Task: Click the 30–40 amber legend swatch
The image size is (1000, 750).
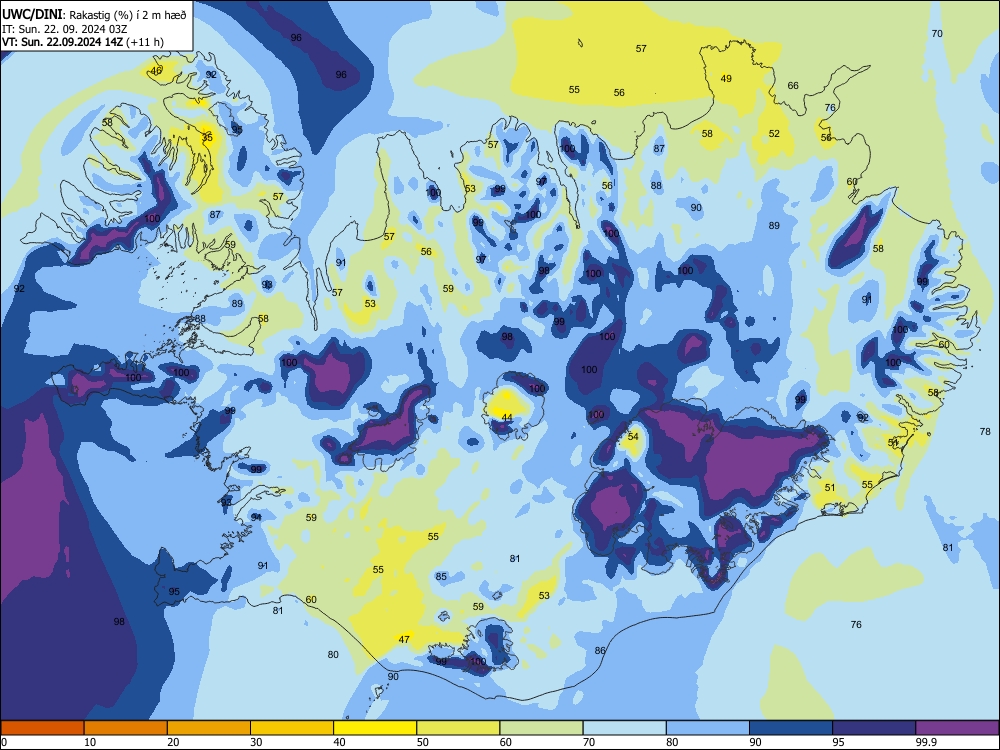Action: [x=292, y=728]
